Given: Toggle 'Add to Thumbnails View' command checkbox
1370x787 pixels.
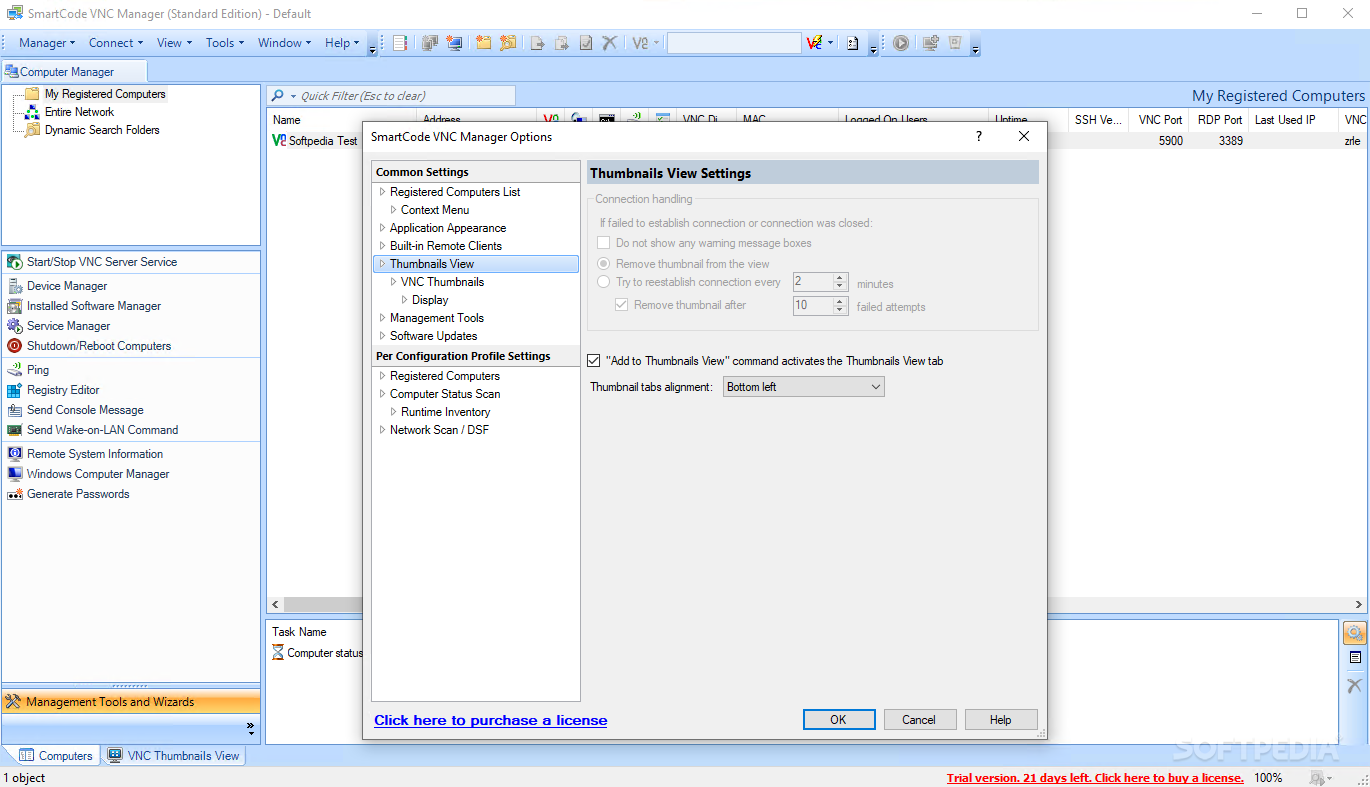Looking at the screenshot, I should point(594,361).
